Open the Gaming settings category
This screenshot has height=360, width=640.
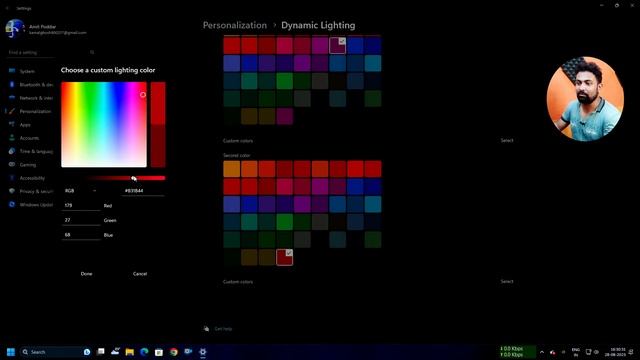coord(29,165)
